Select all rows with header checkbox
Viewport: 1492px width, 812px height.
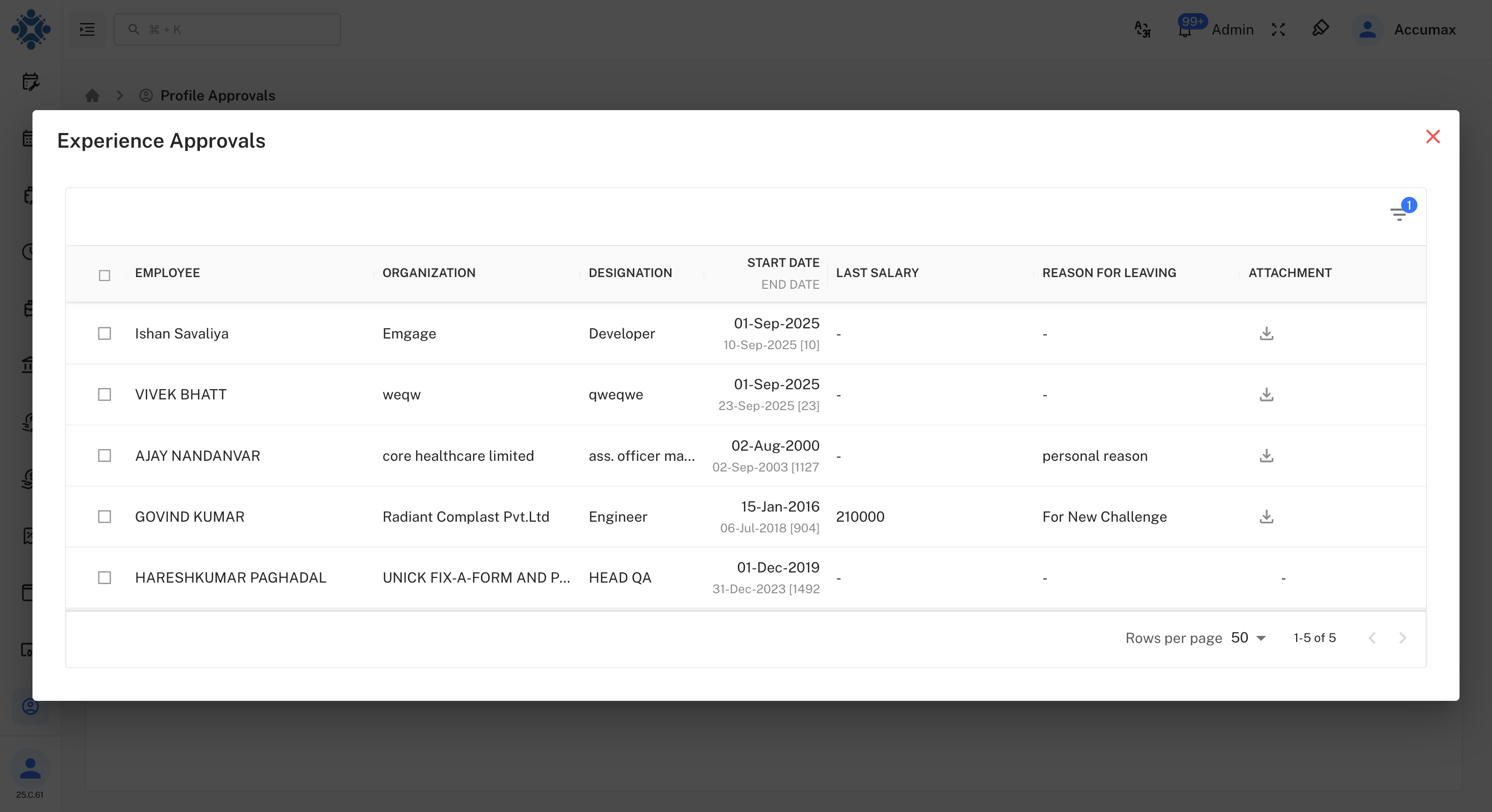pyautogui.click(x=104, y=275)
